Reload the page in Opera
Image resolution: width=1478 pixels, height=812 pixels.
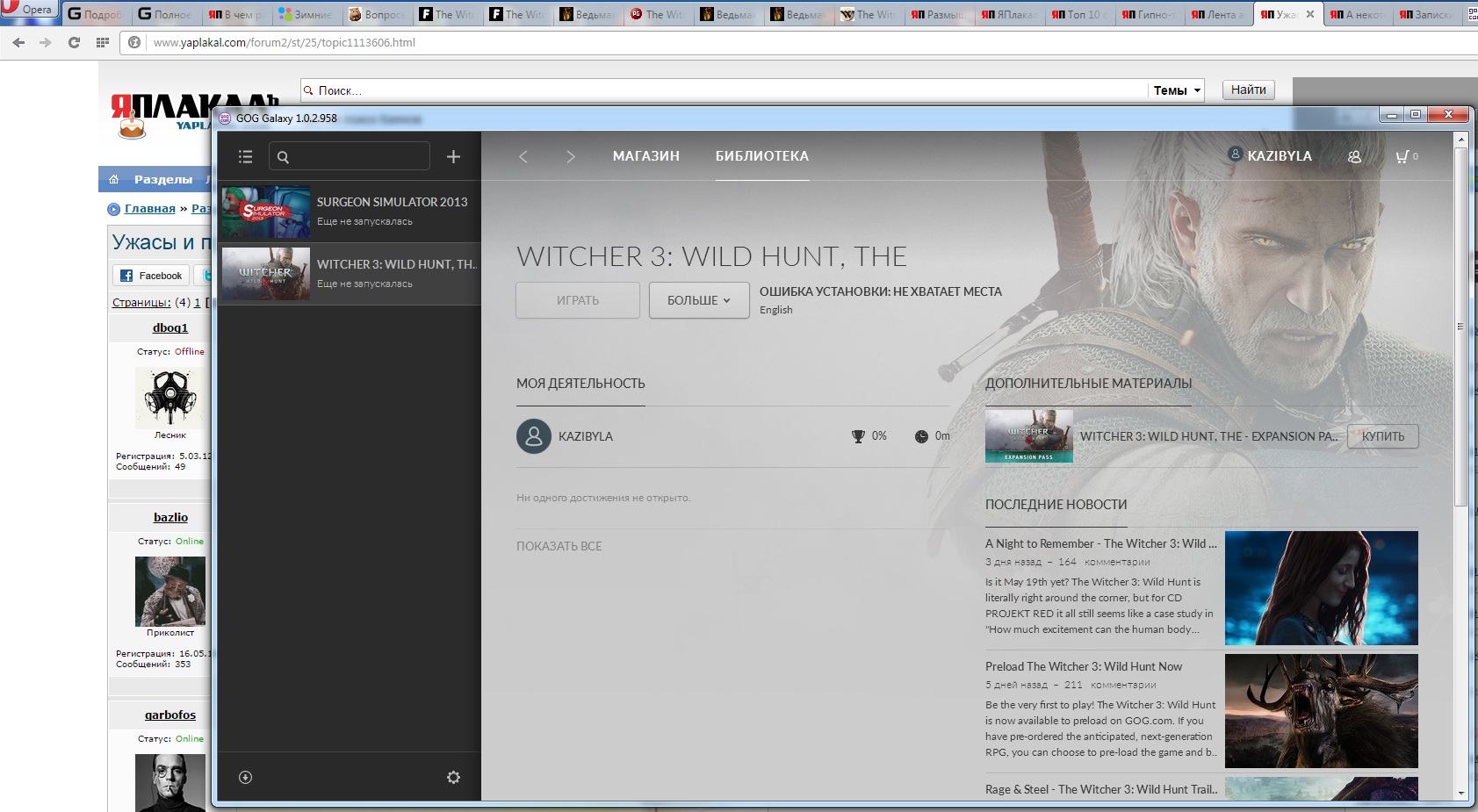pos(74,42)
